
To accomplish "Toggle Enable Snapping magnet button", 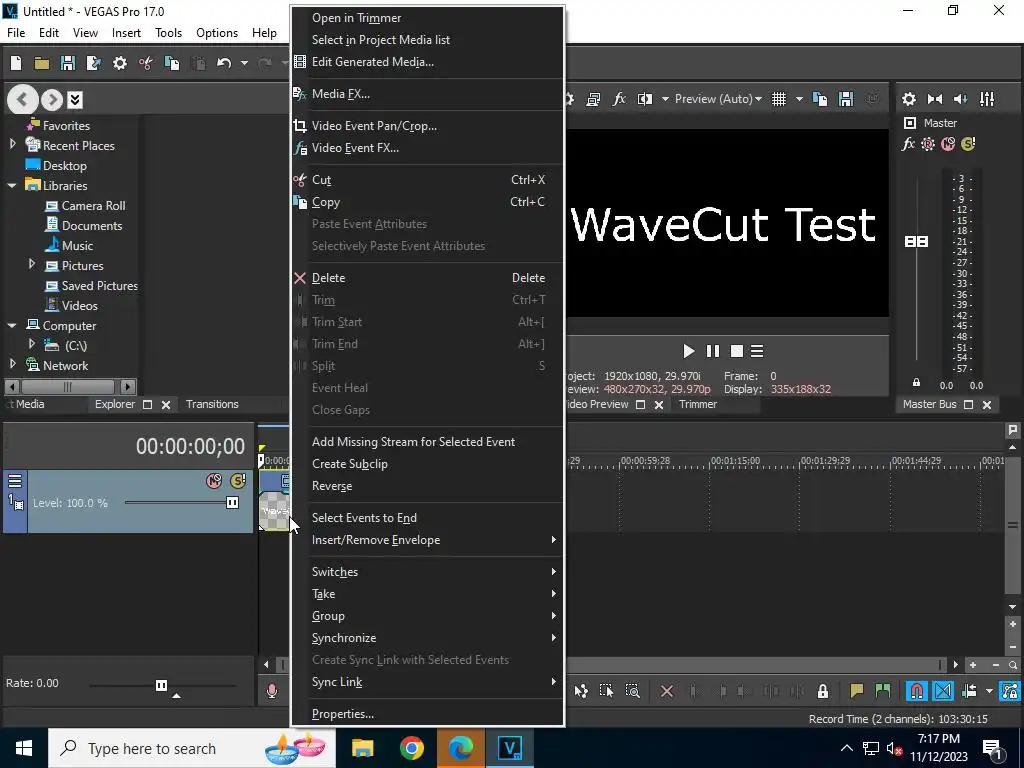I will [917, 691].
